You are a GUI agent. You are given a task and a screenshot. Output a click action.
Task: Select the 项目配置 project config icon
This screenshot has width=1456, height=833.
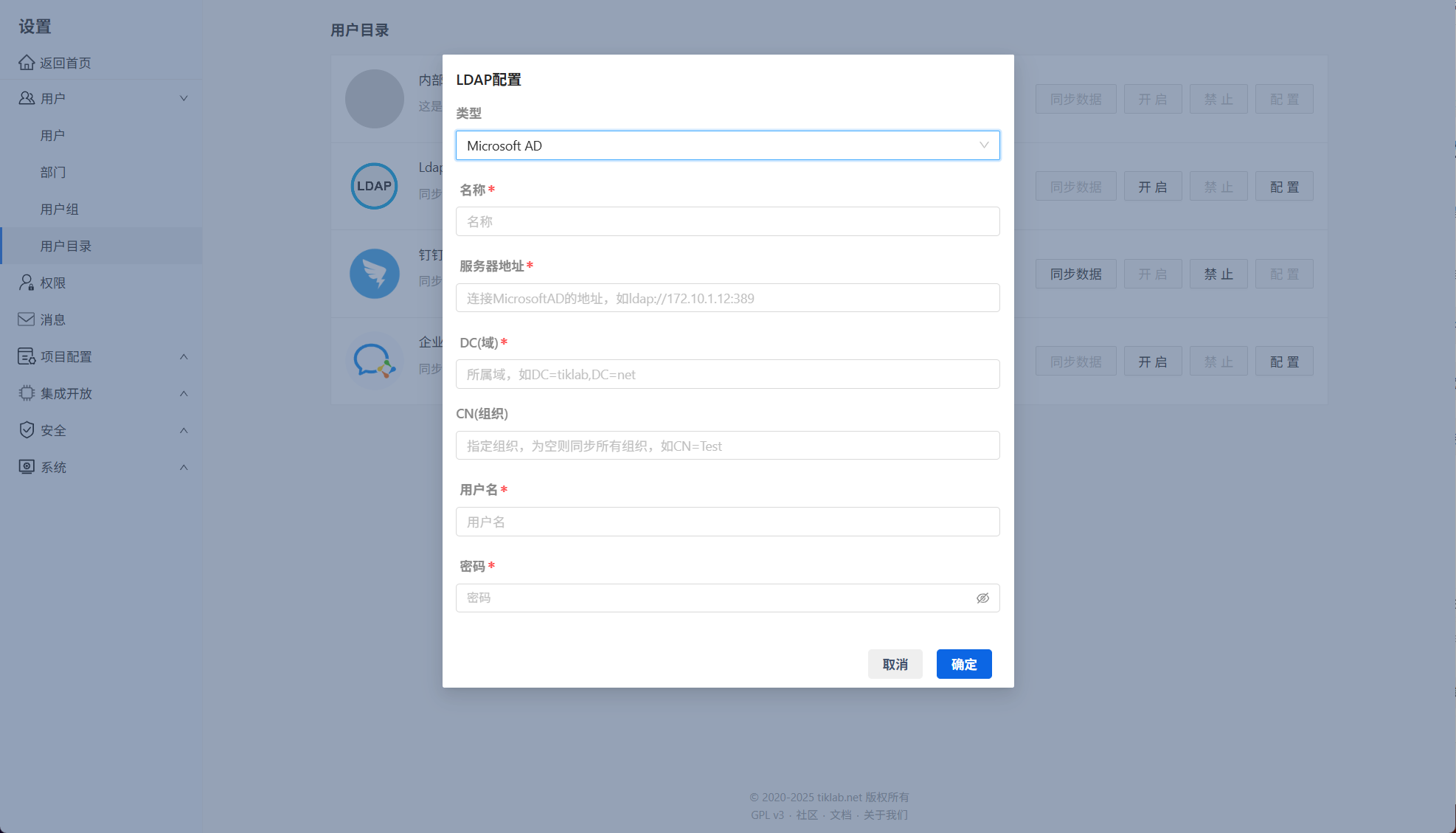[26, 356]
